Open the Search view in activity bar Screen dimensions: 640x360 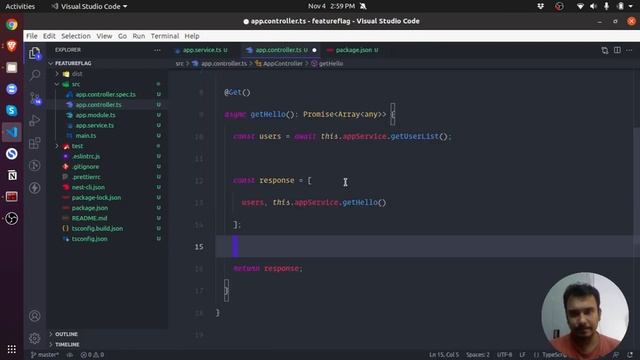35,75
